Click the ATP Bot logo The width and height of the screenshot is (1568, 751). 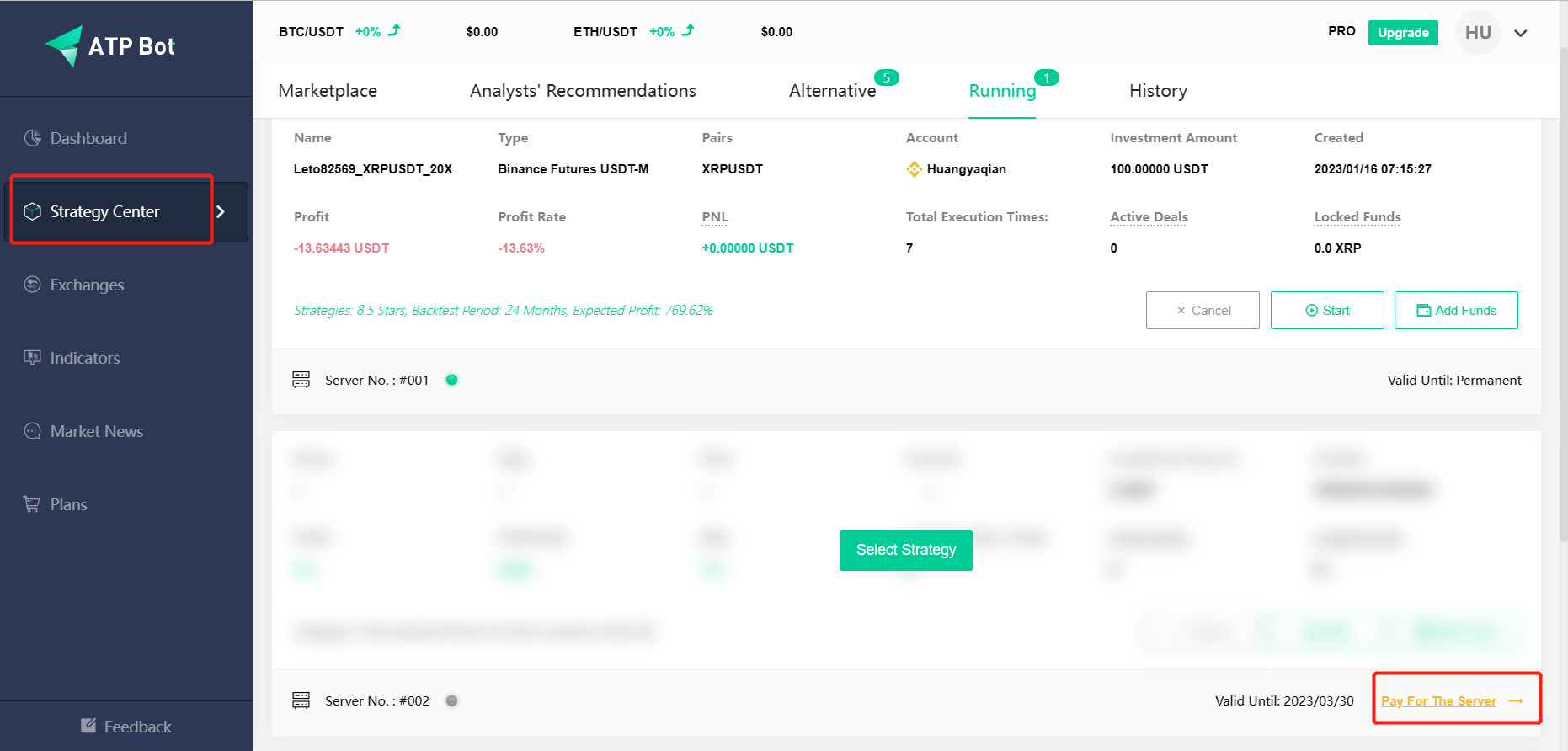tap(109, 46)
